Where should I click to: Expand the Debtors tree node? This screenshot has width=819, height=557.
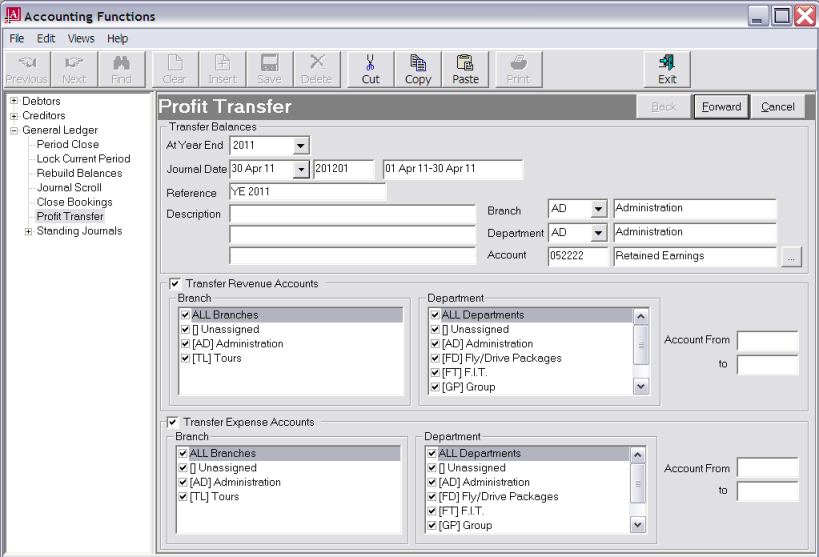14,102
